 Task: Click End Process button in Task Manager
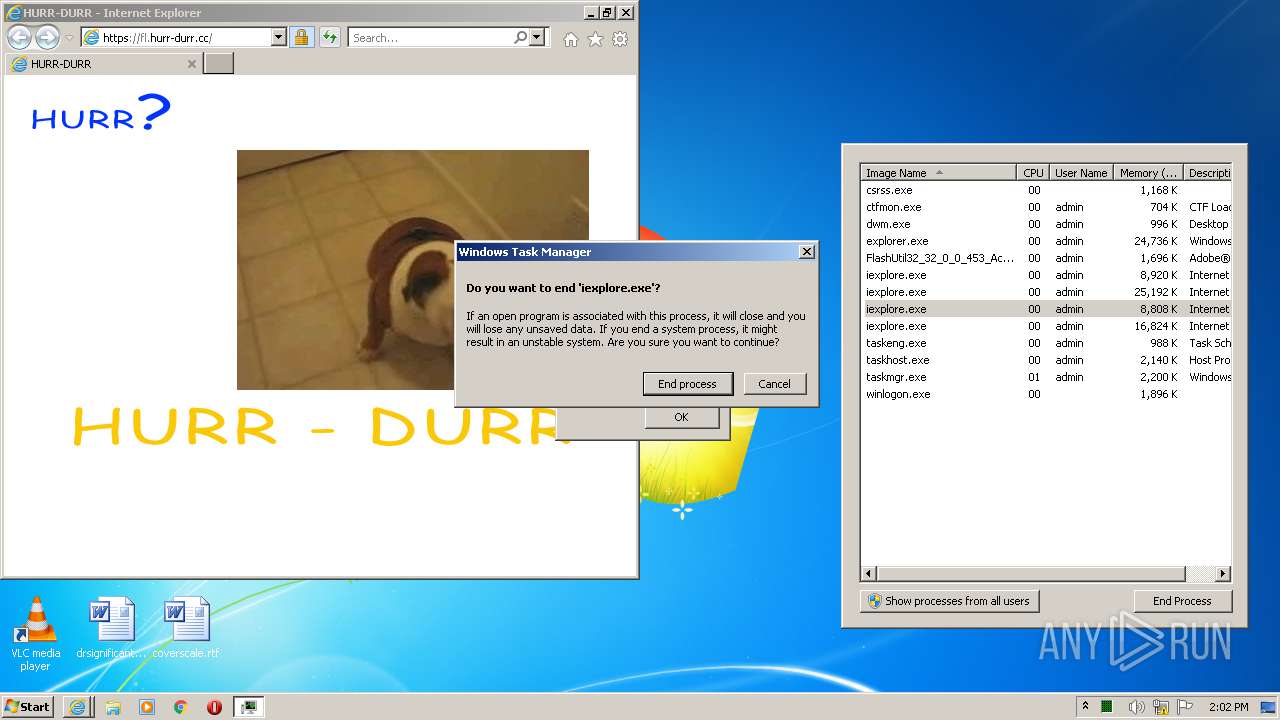click(1182, 601)
